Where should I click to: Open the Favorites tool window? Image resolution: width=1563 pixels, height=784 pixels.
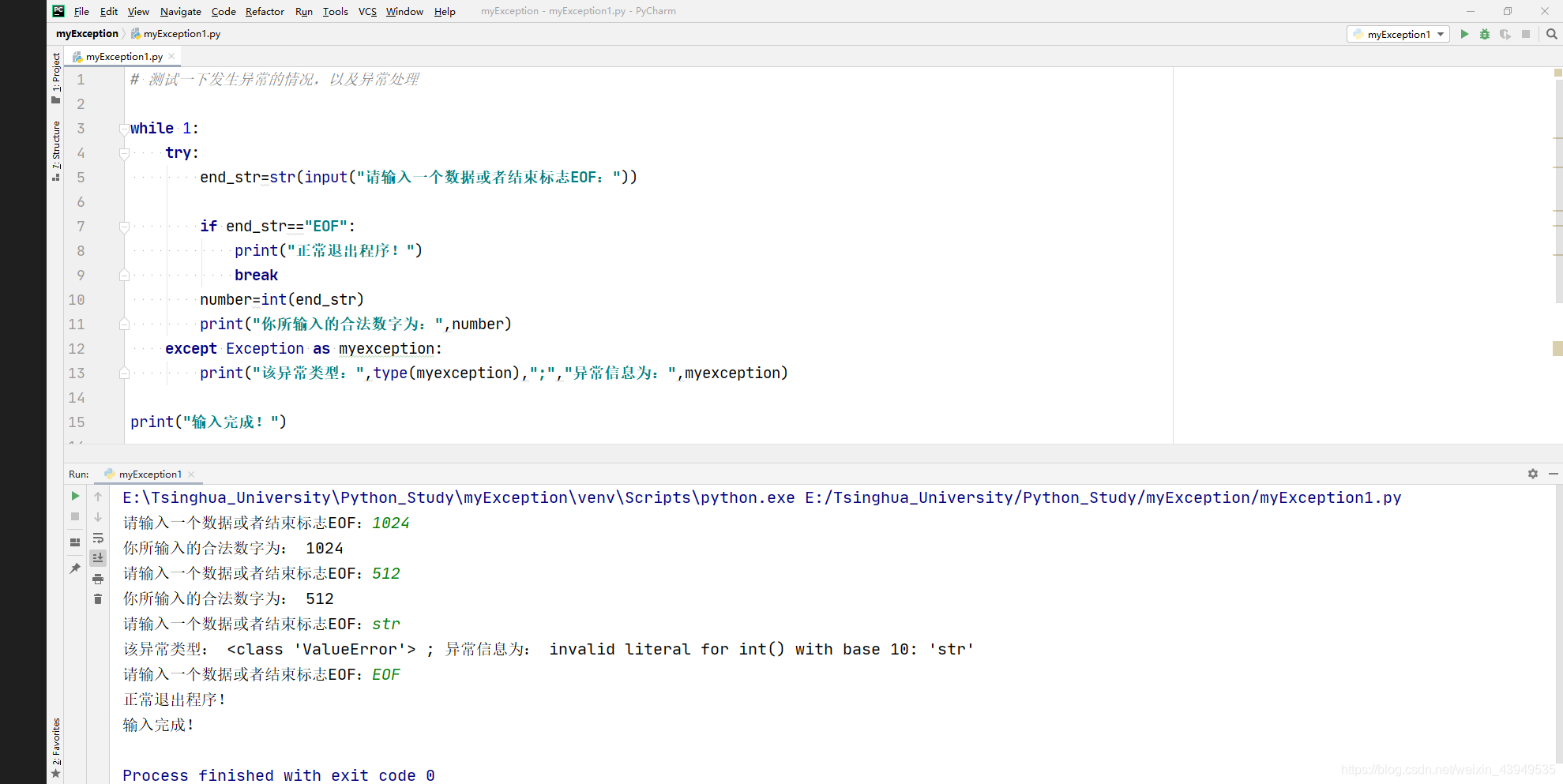[56, 748]
